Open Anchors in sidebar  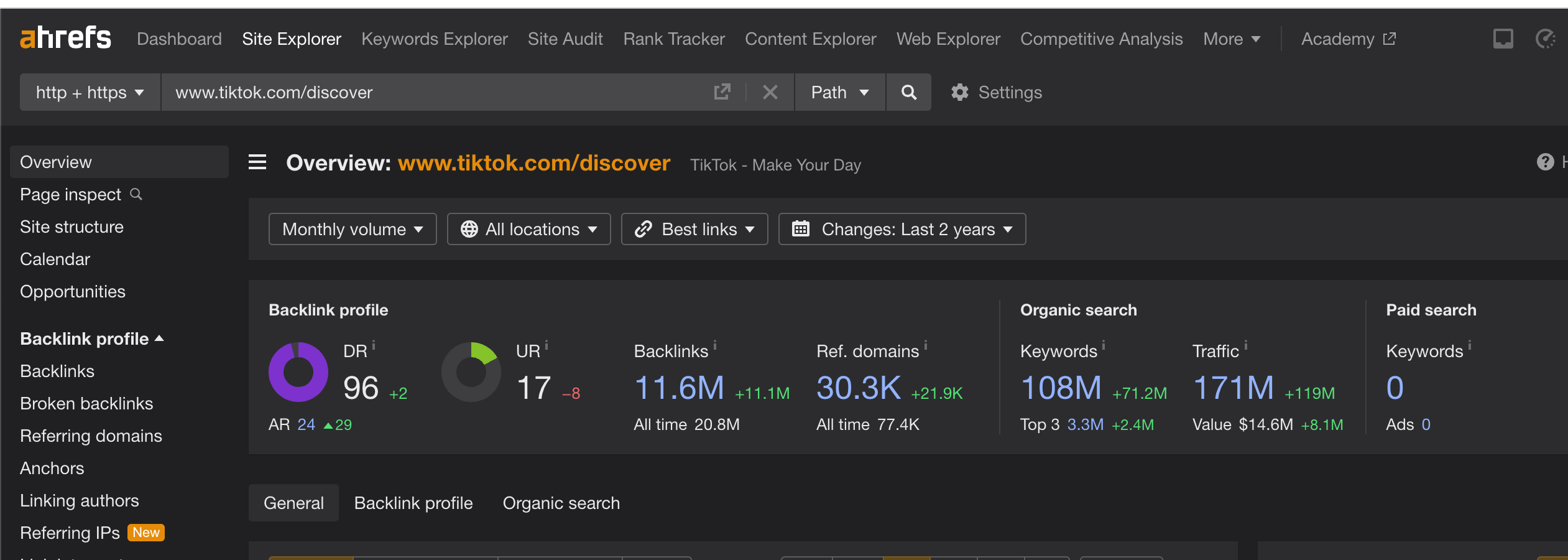pyautogui.click(x=52, y=468)
